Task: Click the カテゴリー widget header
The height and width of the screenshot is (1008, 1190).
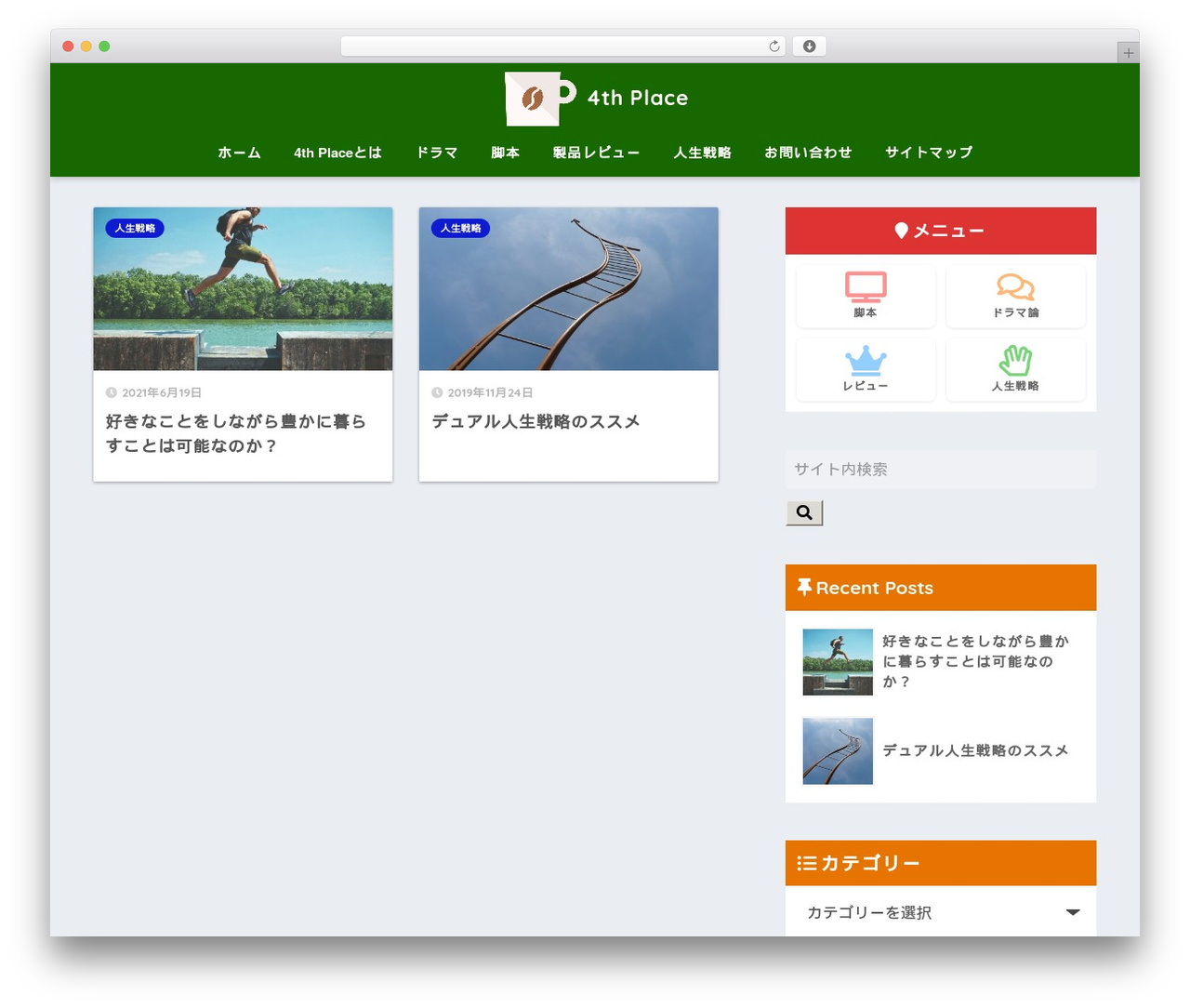Action: pyautogui.click(x=941, y=863)
